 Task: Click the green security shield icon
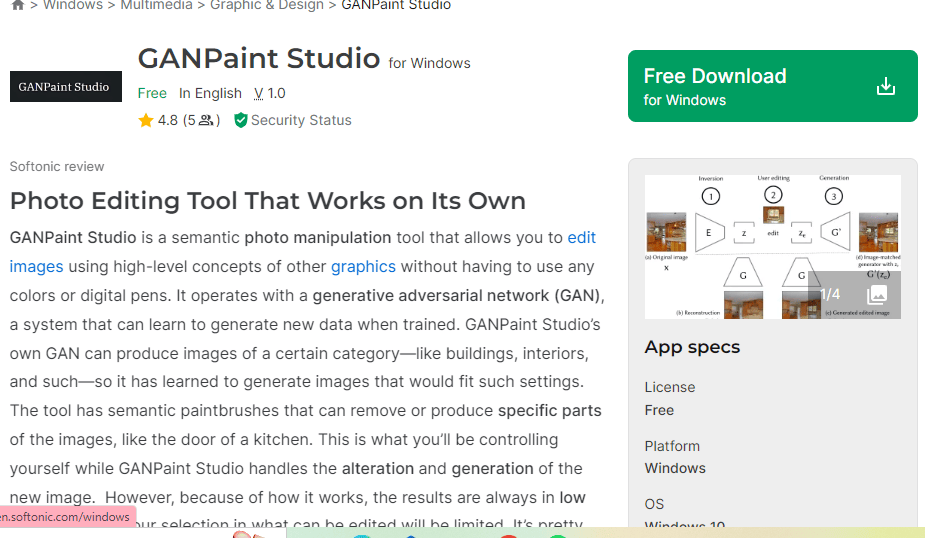tap(240, 121)
